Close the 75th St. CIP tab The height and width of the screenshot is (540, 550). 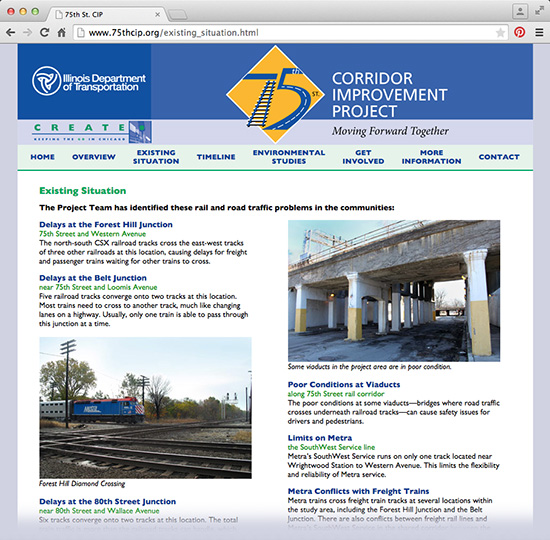pyautogui.click(x=157, y=14)
